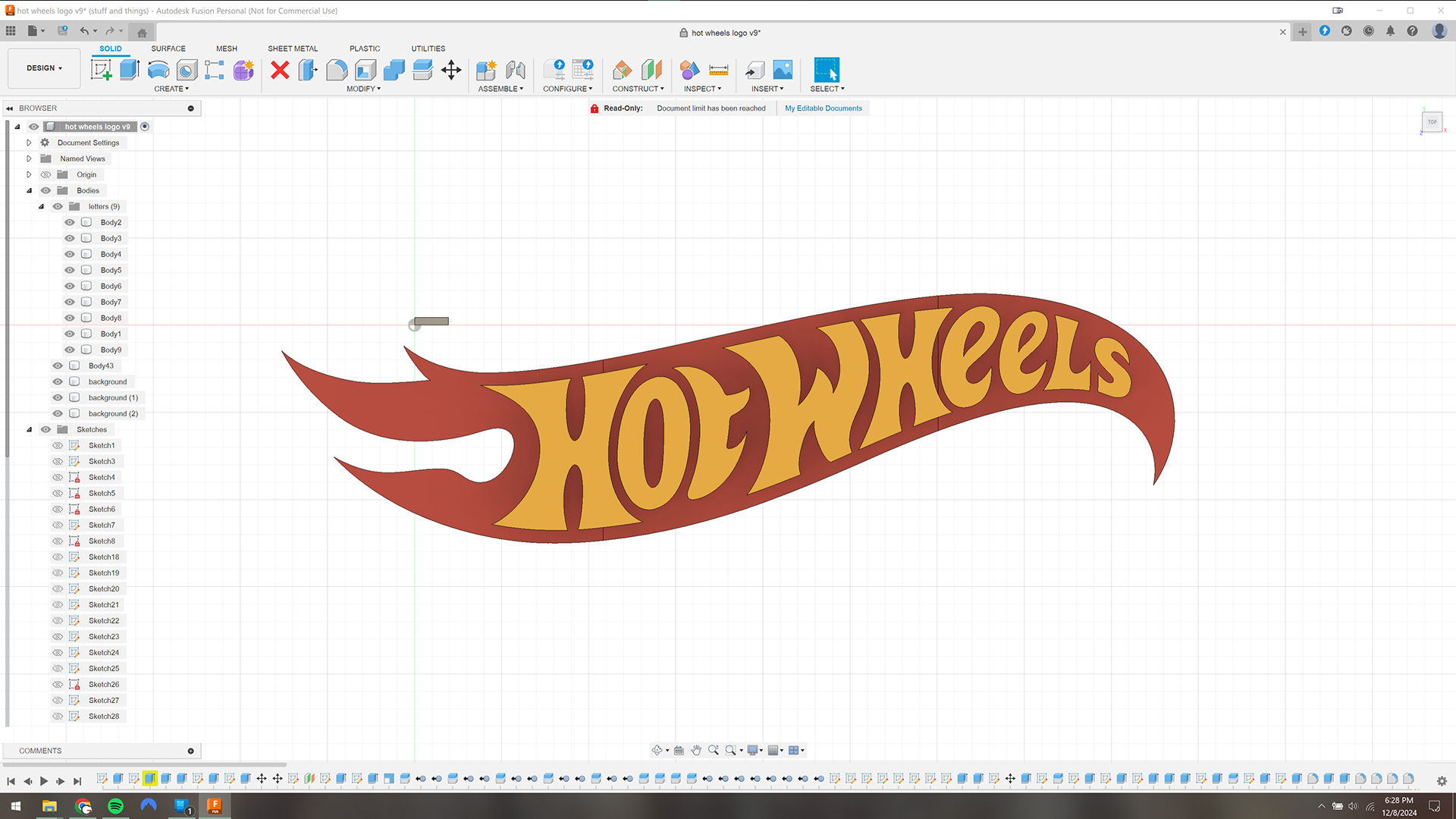Open Spotify from the taskbar
The height and width of the screenshot is (819, 1456).
115,805
